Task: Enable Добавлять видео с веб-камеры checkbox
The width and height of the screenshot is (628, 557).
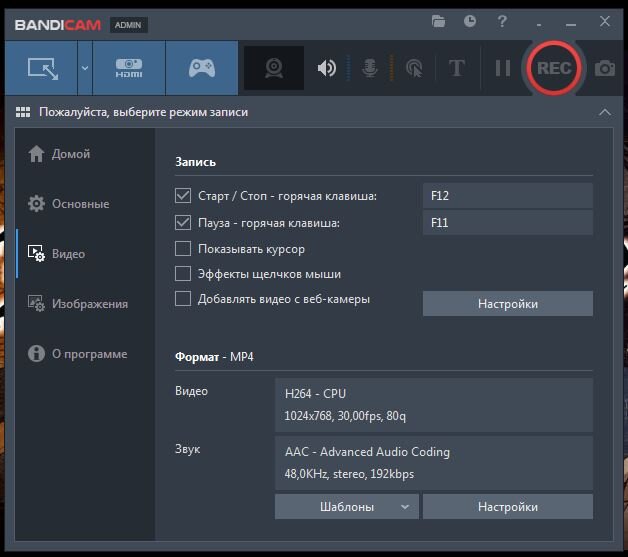Action: pyautogui.click(x=183, y=299)
